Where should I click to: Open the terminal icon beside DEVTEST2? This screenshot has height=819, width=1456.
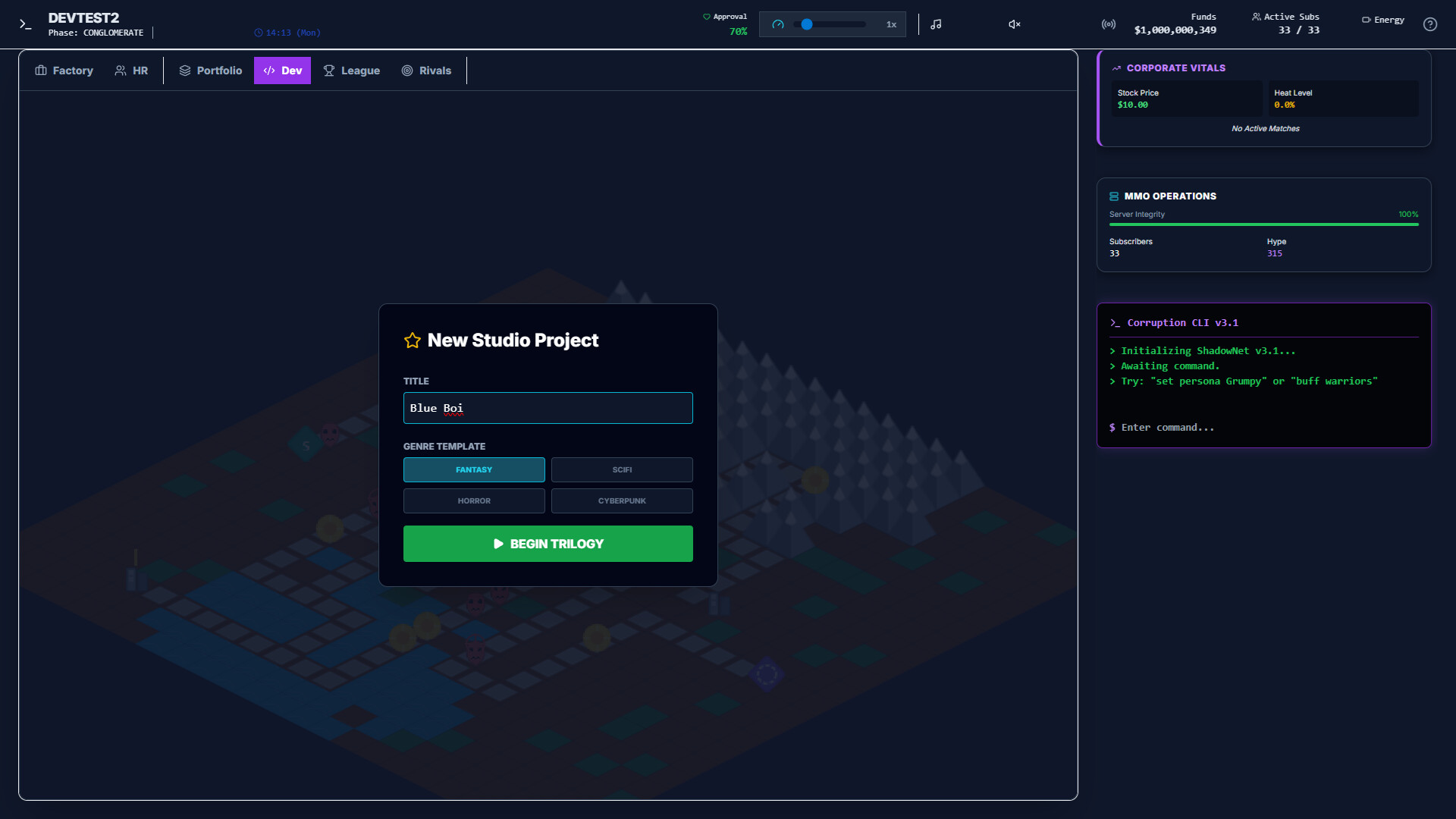pos(26,24)
